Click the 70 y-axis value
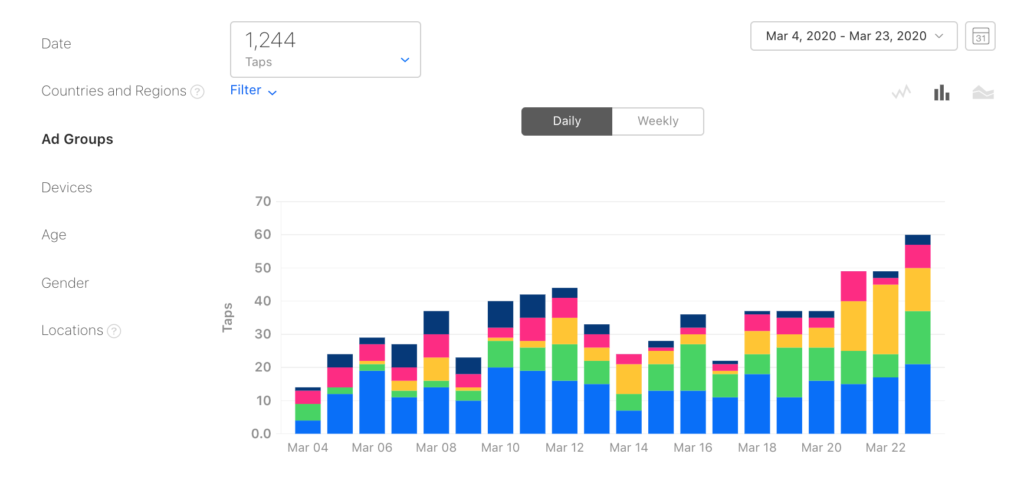Screen dimensions: 1024x480 (x=263, y=201)
